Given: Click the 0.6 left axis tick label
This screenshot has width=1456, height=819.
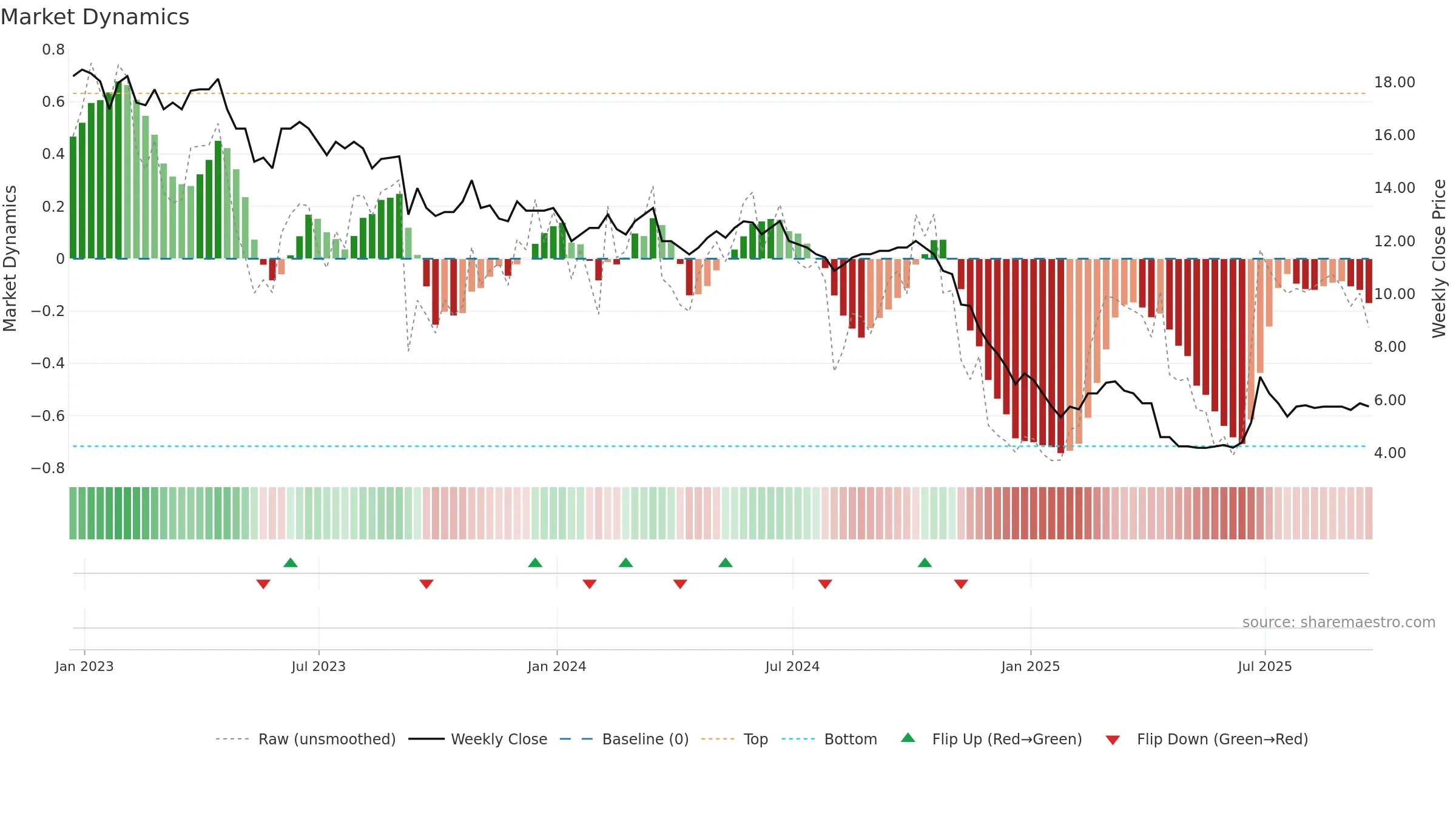Looking at the screenshot, I should [x=53, y=102].
